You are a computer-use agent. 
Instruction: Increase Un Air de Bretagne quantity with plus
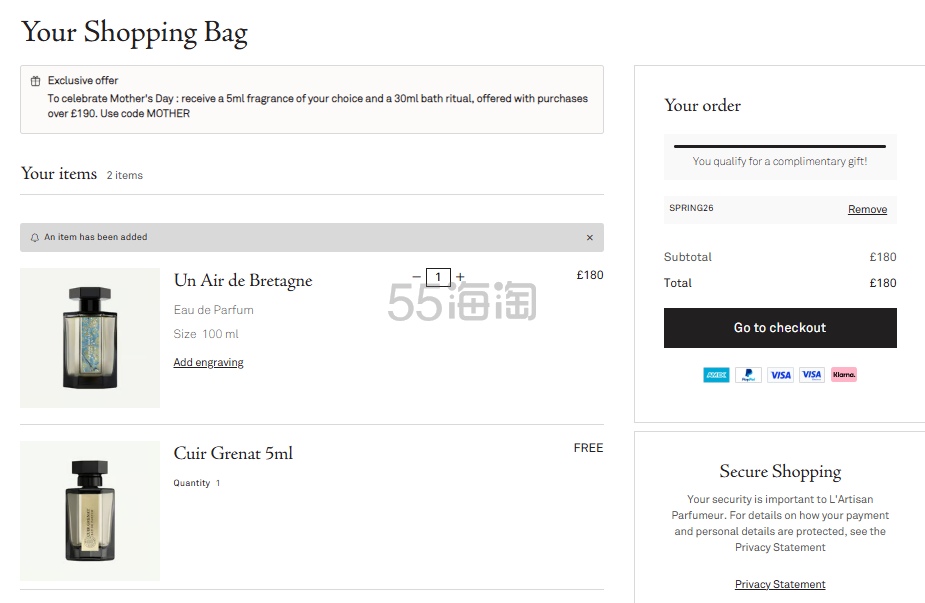[x=460, y=277]
